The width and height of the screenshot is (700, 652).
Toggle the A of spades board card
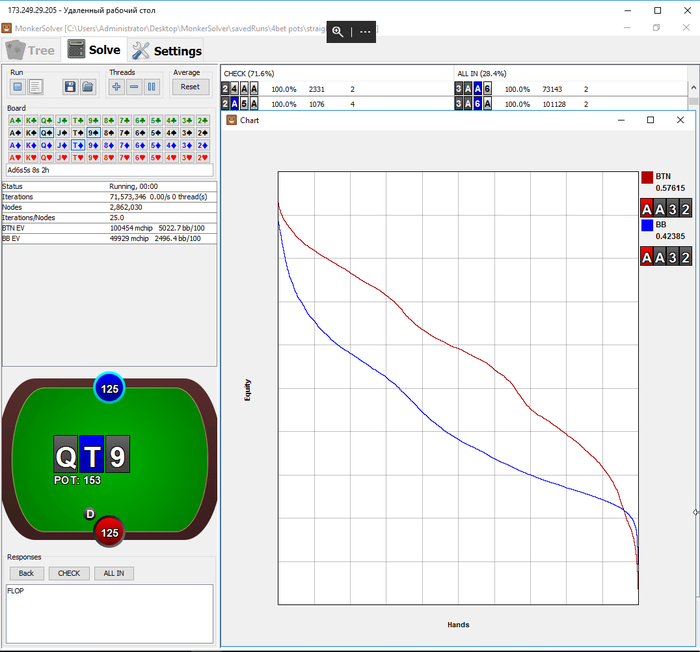(15, 133)
